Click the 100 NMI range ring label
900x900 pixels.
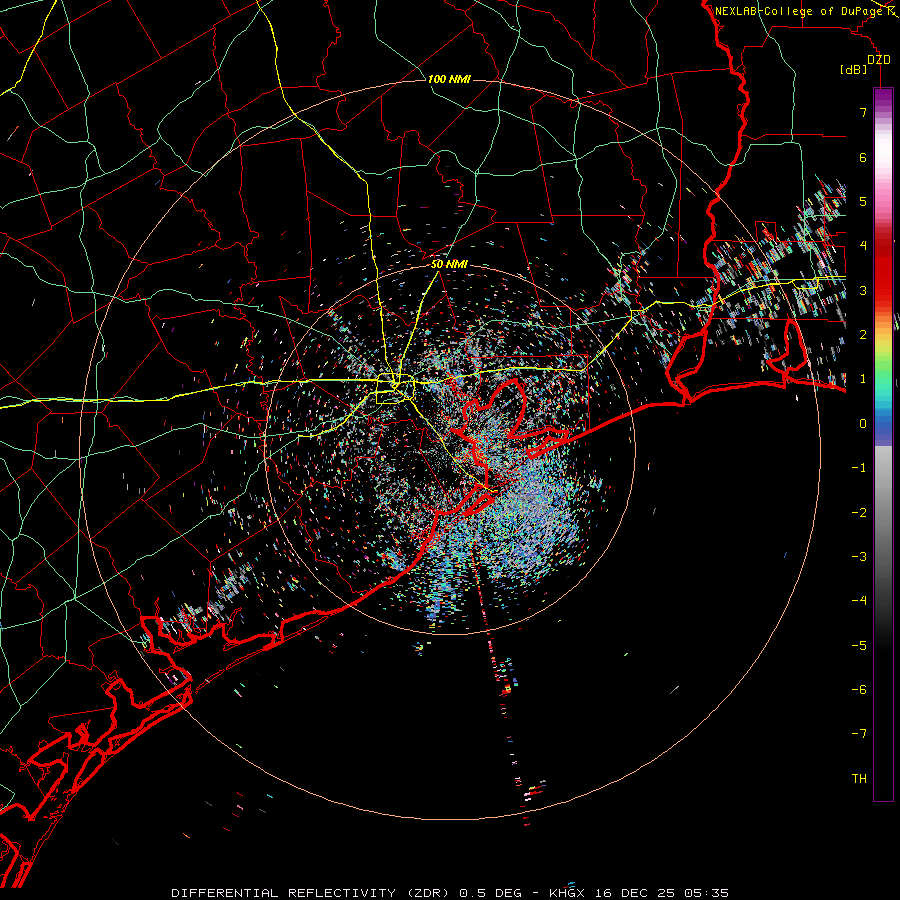point(449,79)
